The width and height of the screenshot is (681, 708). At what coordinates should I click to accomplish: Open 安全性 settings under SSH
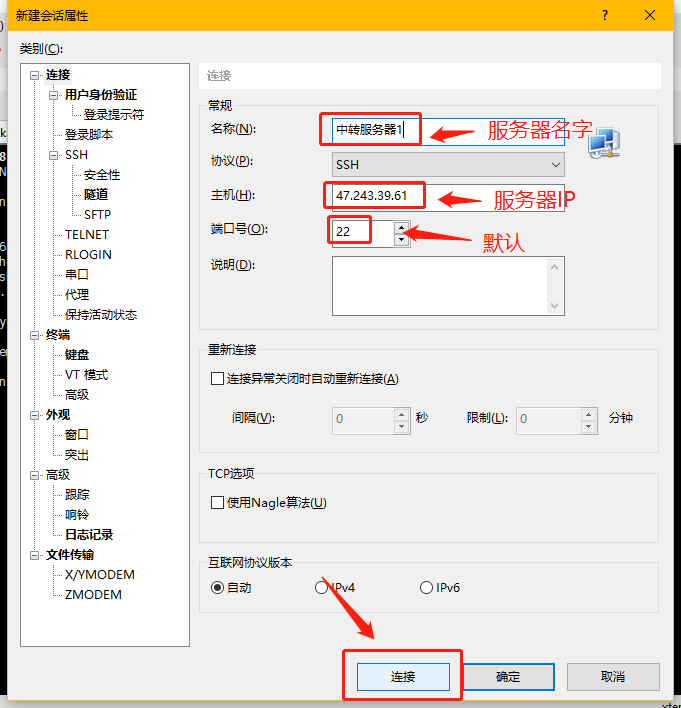click(x=102, y=175)
